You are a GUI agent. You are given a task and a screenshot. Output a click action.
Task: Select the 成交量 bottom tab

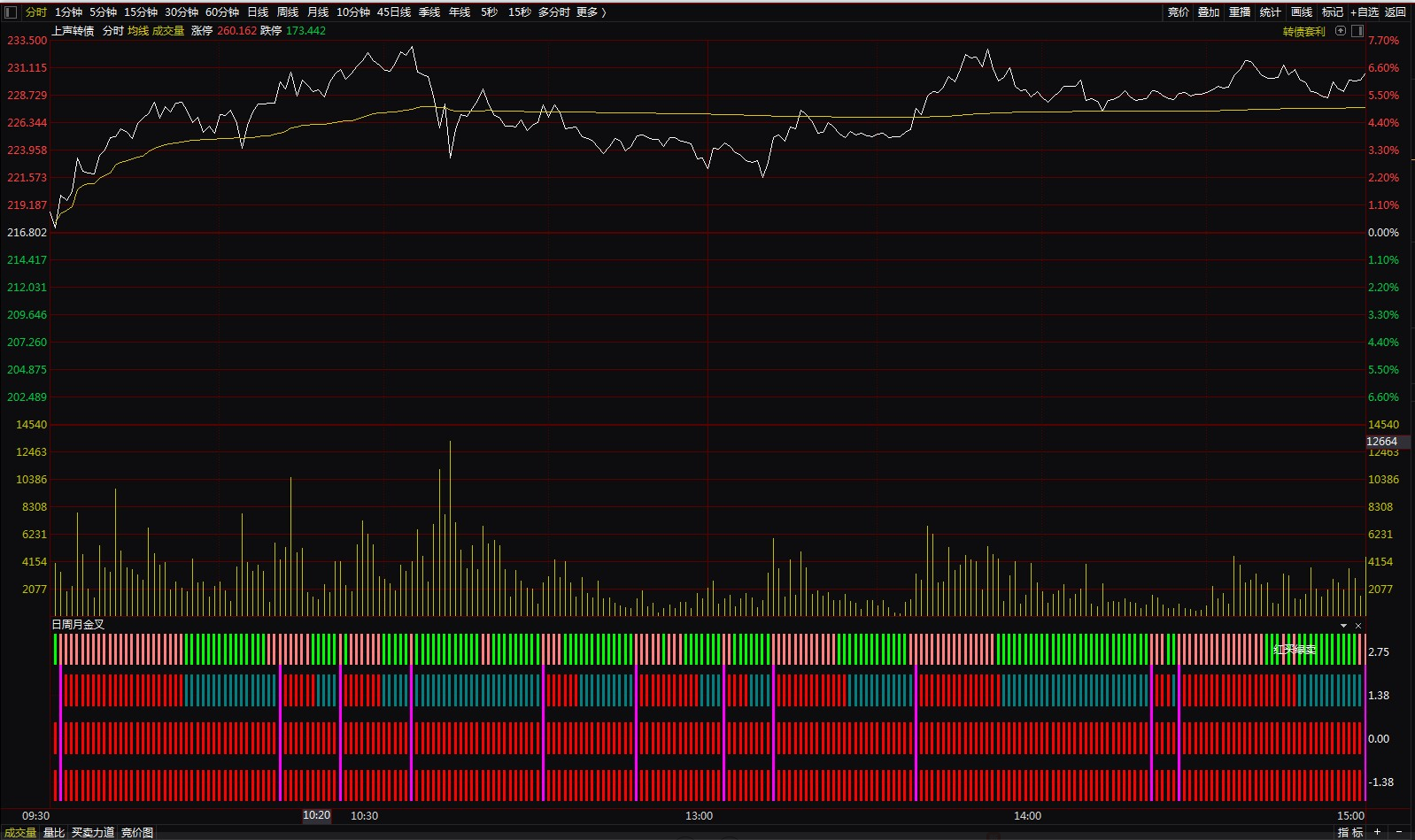(x=20, y=833)
